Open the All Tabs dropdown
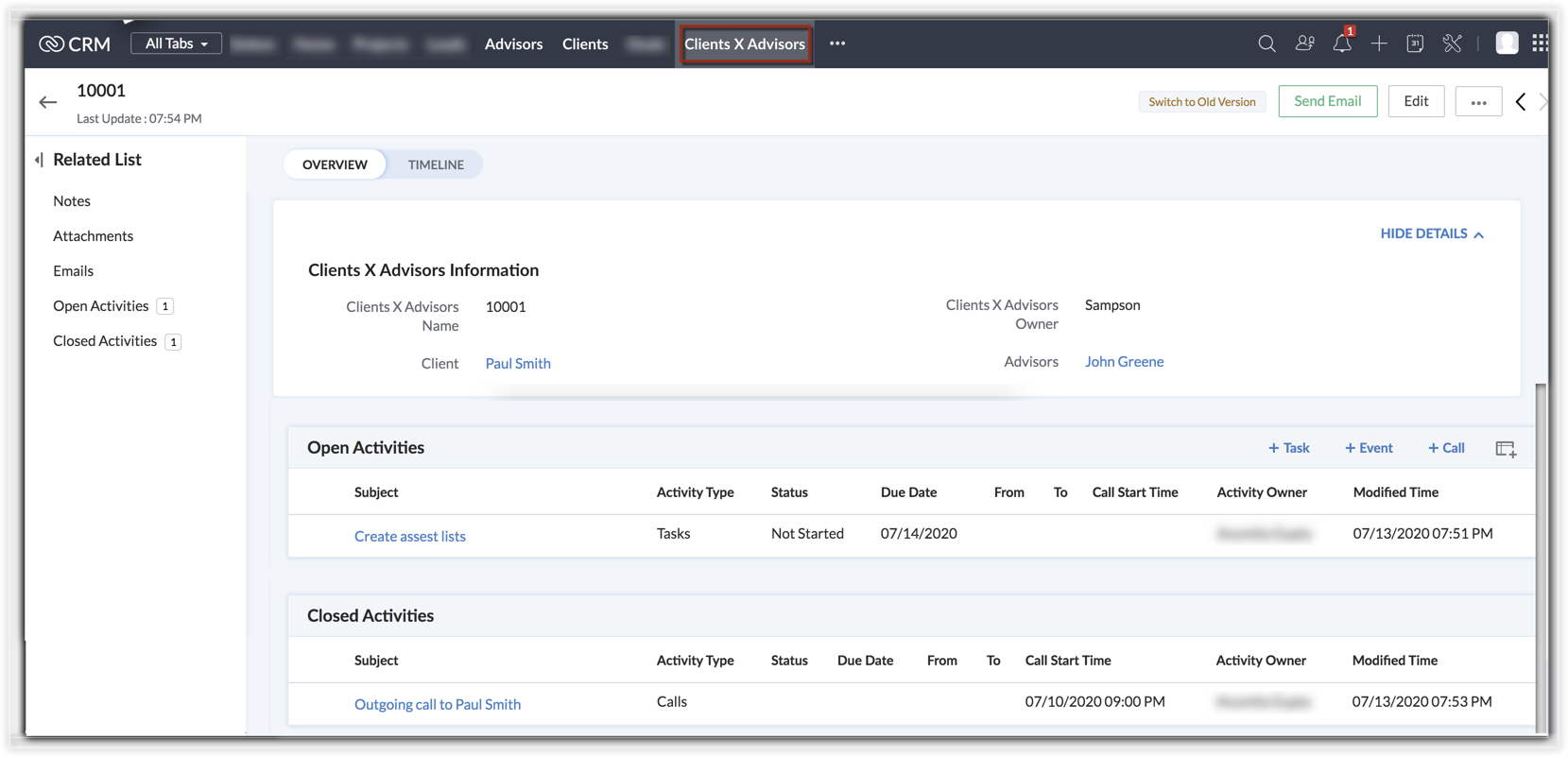The width and height of the screenshot is (1568, 757). [176, 43]
